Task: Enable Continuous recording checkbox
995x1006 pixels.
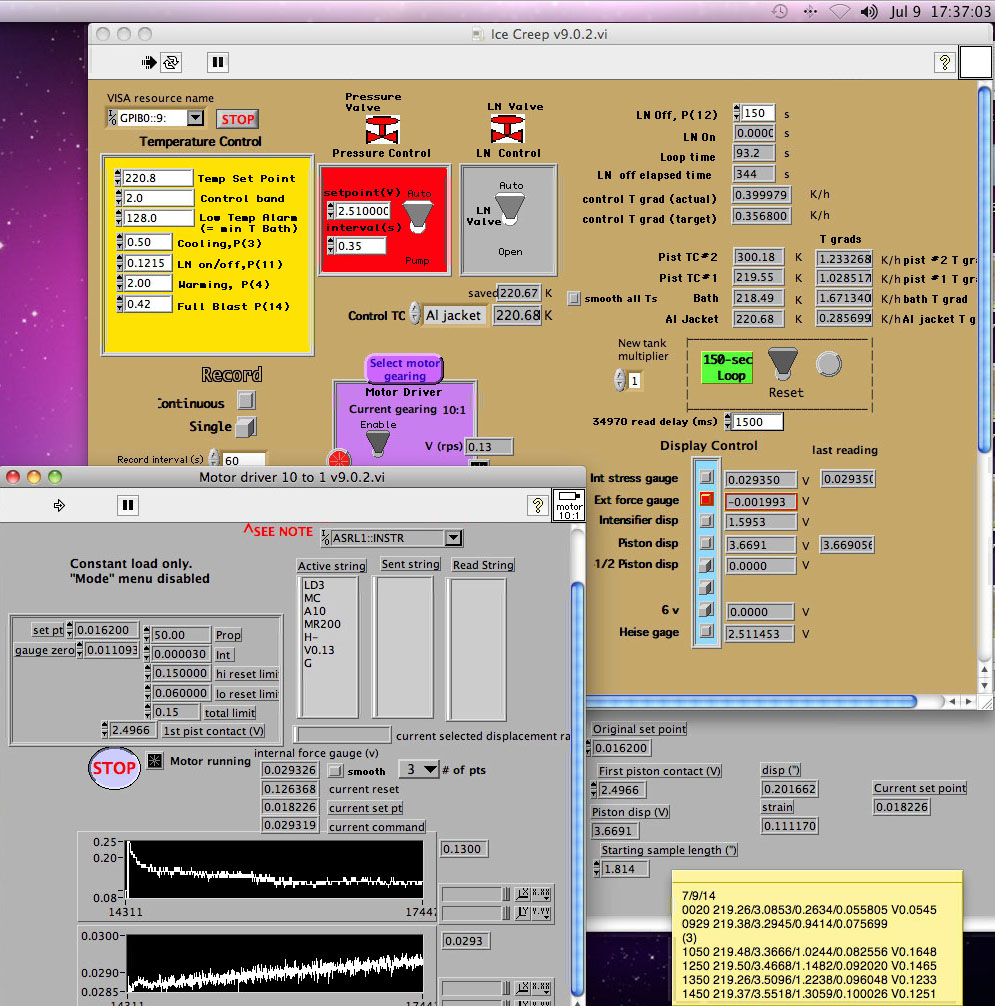Action: [x=246, y=400]
